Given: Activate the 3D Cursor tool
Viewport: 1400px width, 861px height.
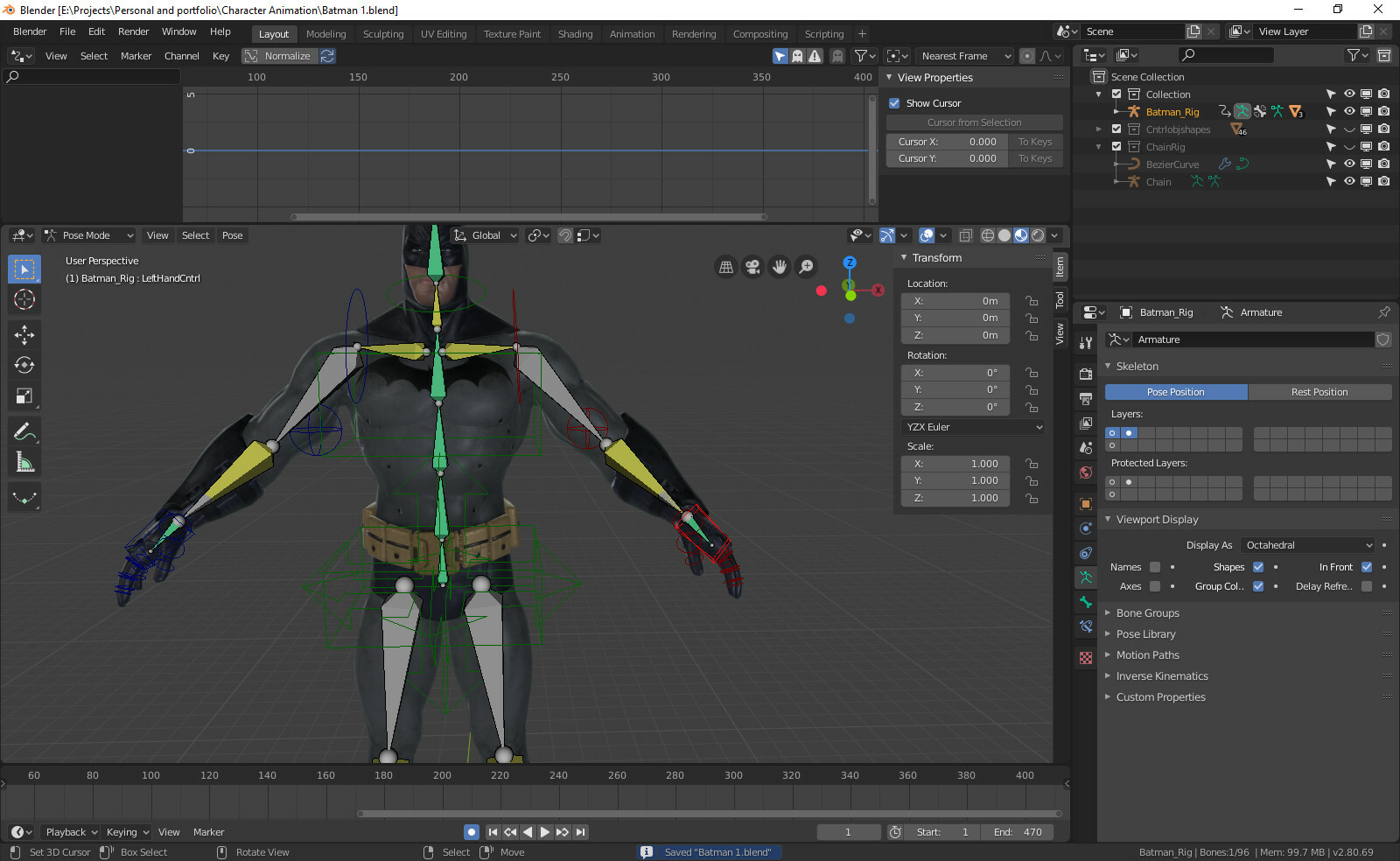Looking at the screenshot, I should pos(24,299).
